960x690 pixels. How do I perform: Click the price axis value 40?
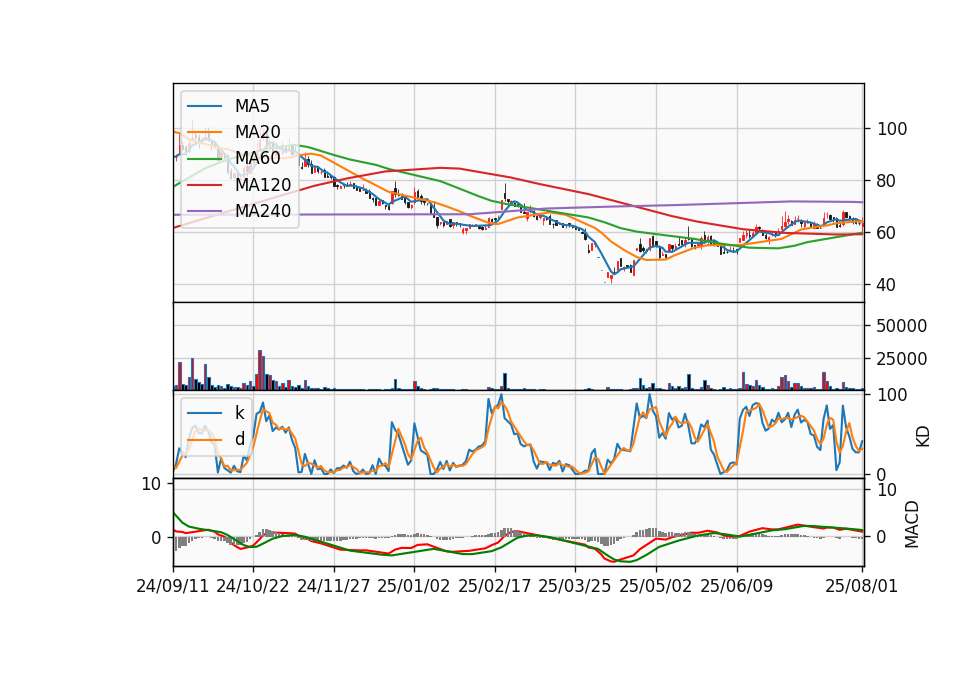887,285
